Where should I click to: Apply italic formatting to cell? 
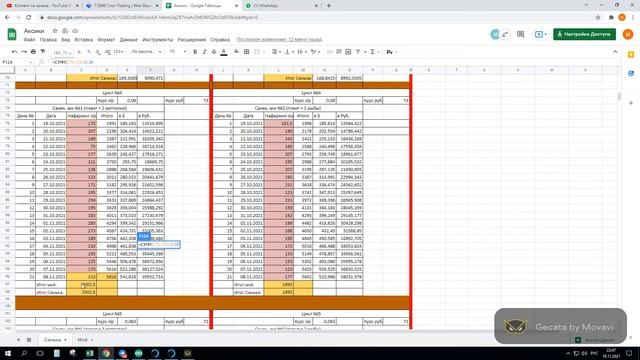click(x=204, y=52)
